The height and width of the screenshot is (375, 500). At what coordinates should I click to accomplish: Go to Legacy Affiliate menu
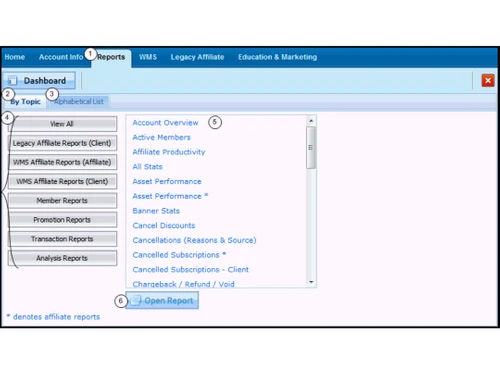pyautogui.click(x=197, y=57)
